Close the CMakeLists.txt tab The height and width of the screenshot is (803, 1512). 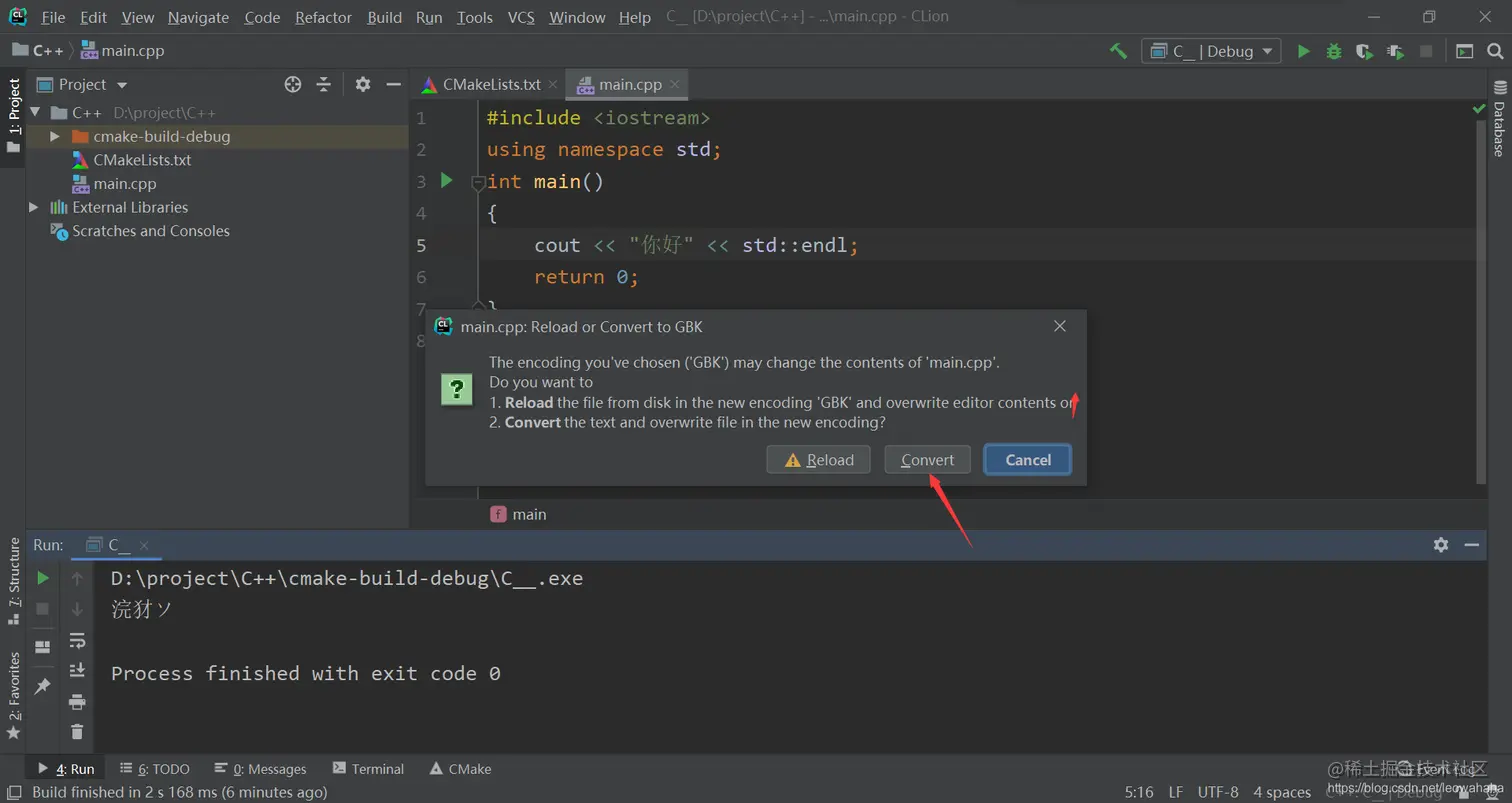click(553, 85)
